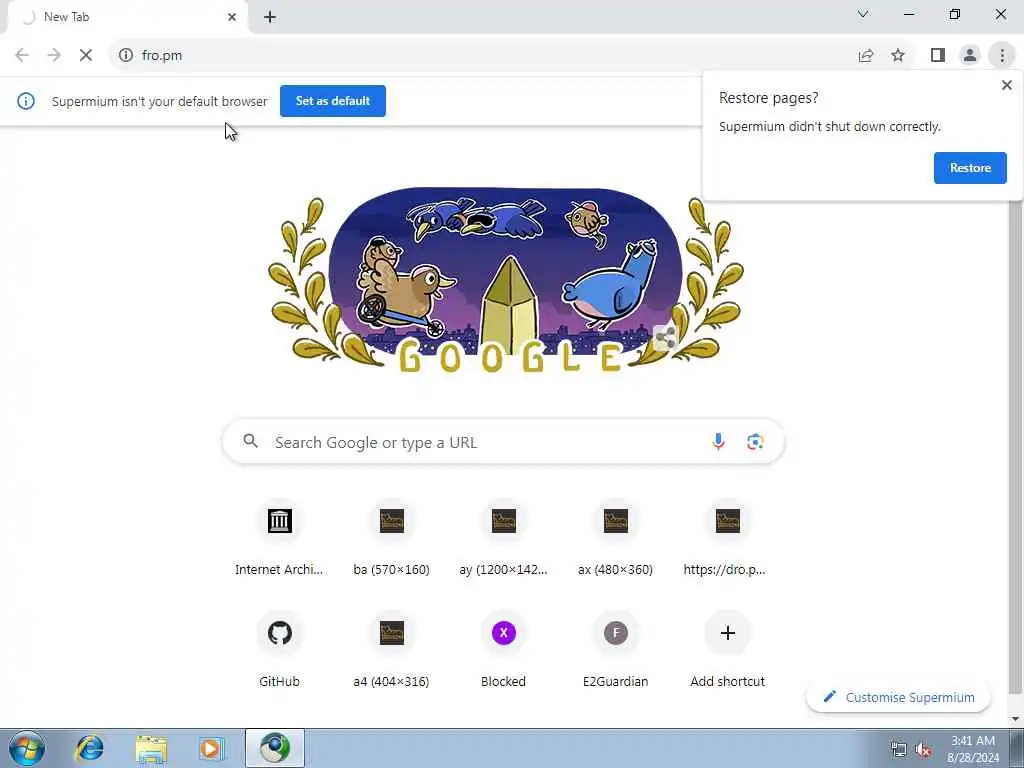This screenshot has width=1024, height=768.
Task: Click the default browser info icon
Action: (26, 101)
